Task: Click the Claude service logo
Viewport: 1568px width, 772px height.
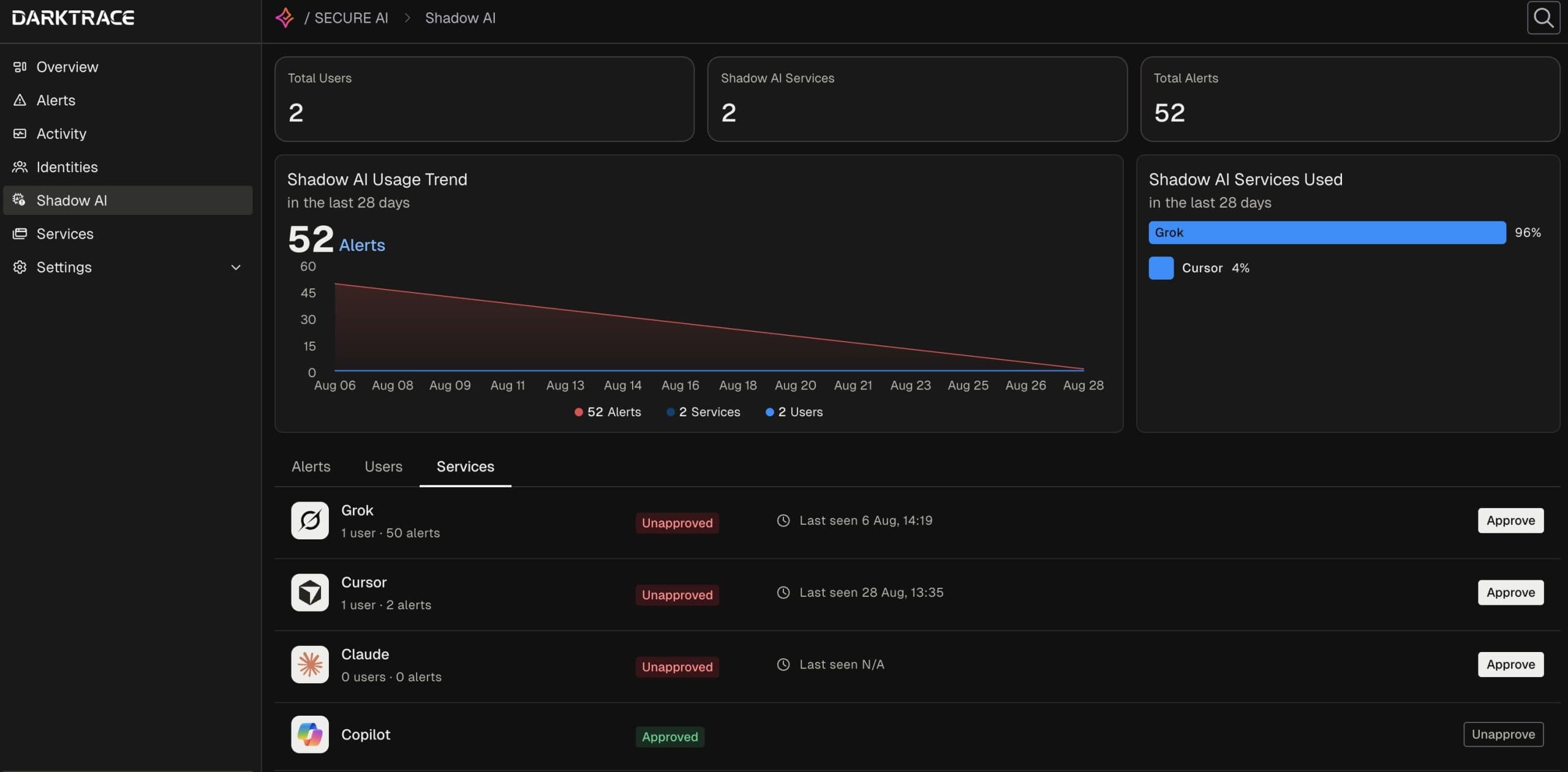Action: [x=310, y=664]
